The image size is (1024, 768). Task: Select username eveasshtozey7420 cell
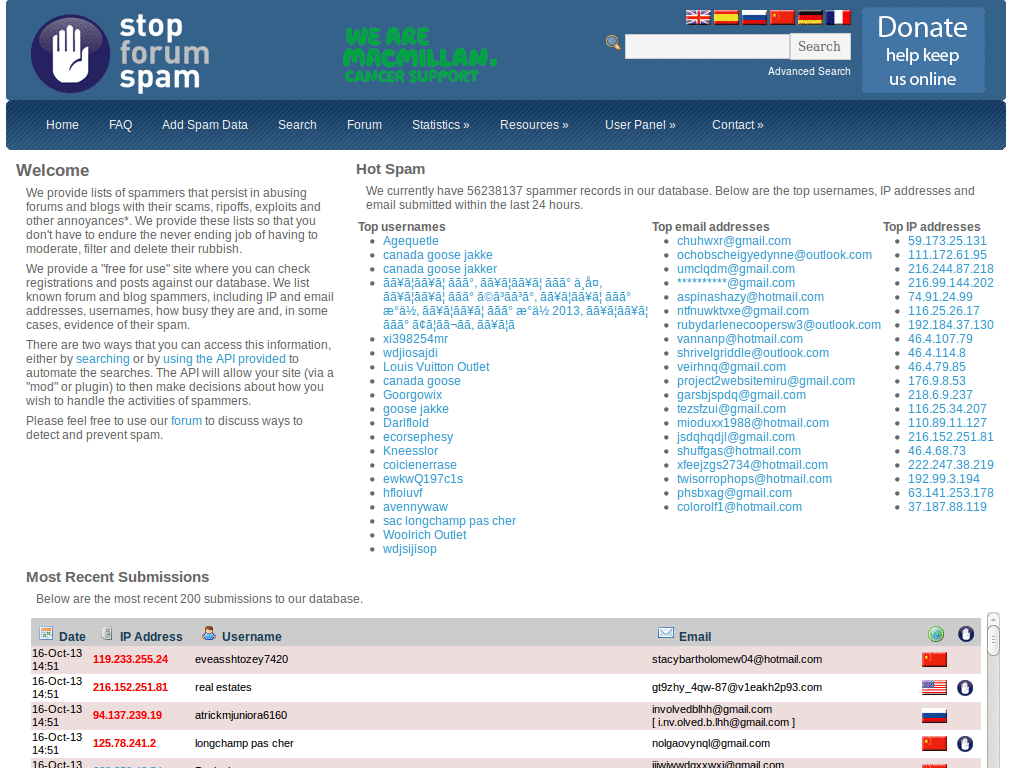[242, 660]
